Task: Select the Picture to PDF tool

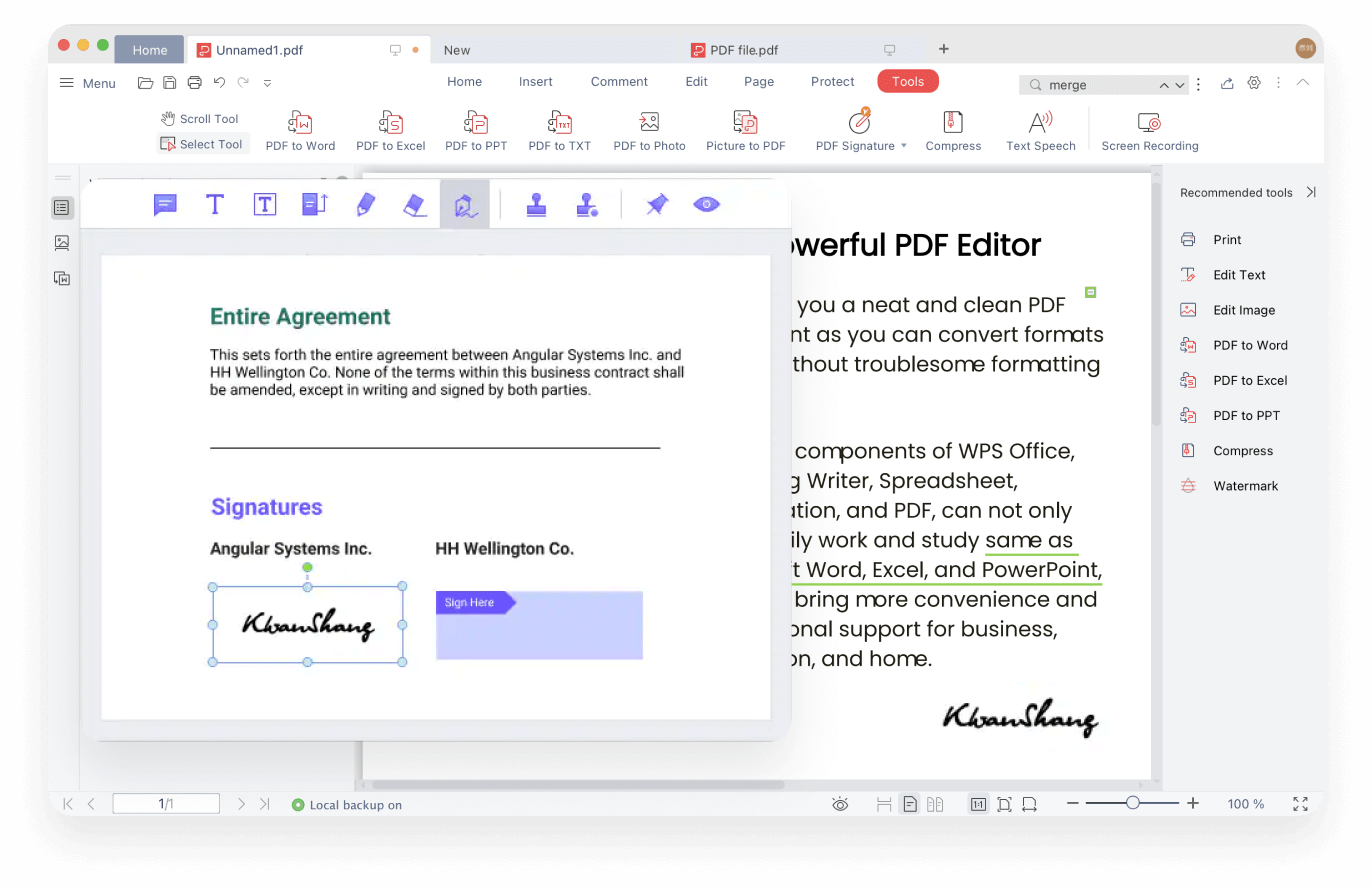Action: coord(745,123)
